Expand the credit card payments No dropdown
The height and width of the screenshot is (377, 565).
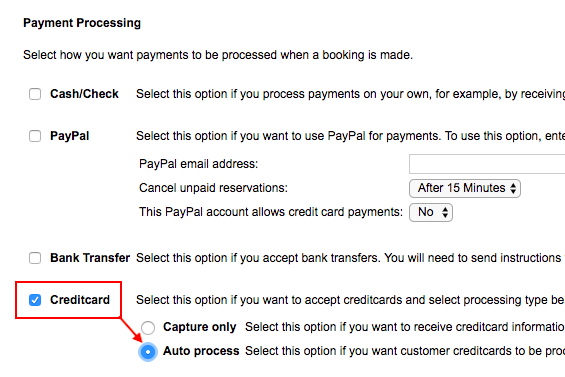coord(431,212)
